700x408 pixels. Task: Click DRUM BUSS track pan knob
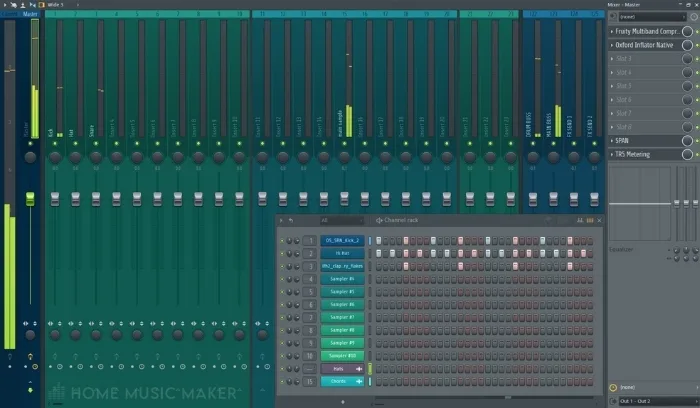click(x=533, y=157)
